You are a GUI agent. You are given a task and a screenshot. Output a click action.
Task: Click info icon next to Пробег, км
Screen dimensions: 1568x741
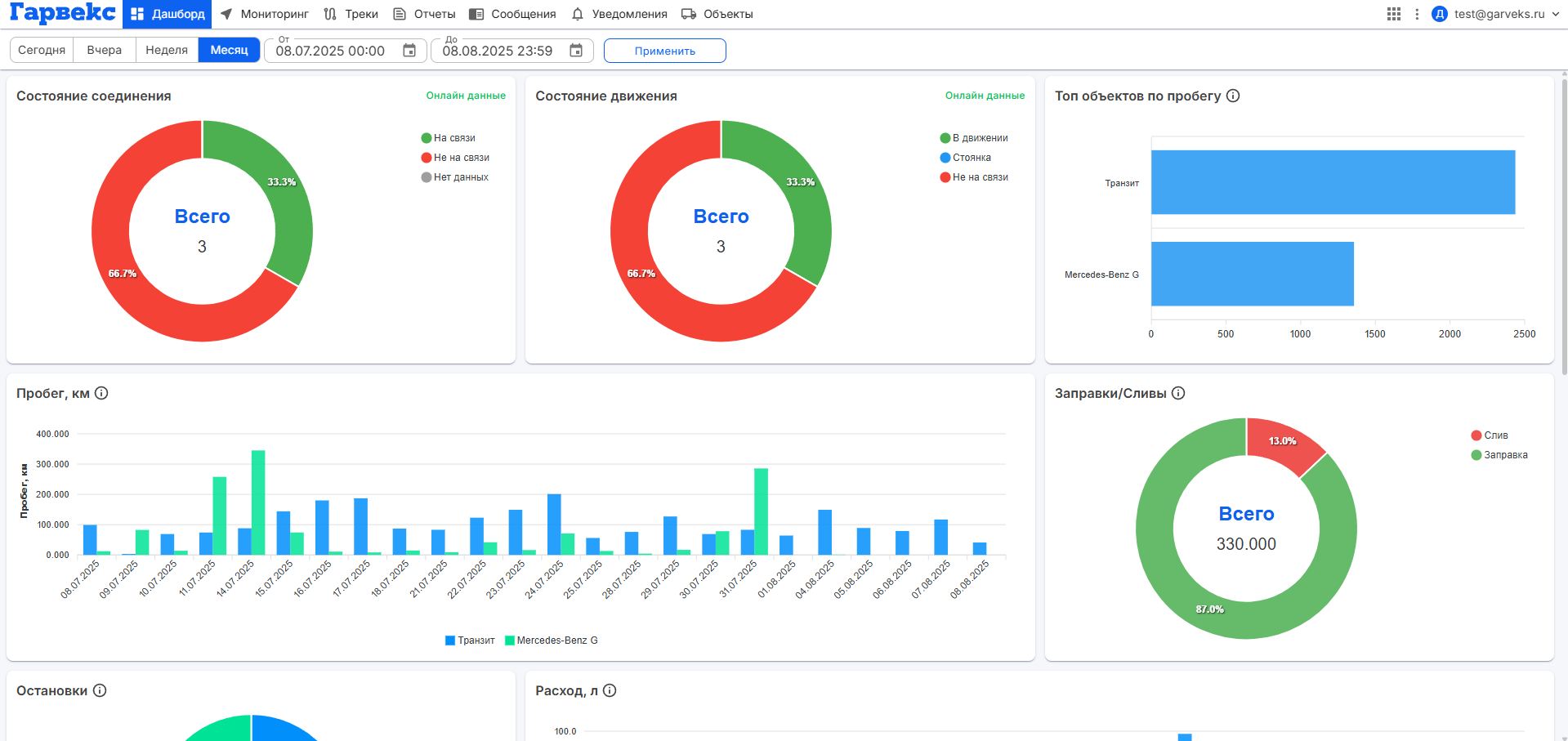tap(101, 393)
